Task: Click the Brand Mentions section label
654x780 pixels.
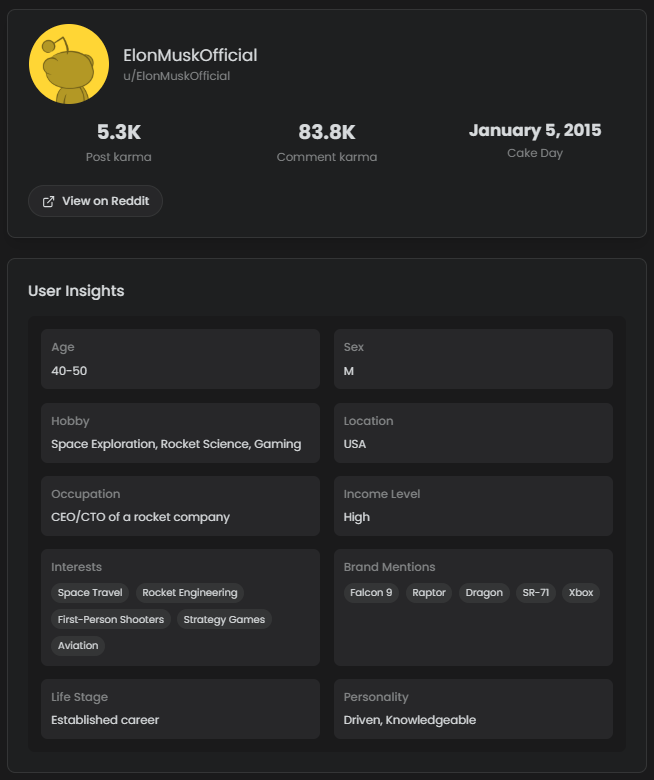Action: [389, 567]
